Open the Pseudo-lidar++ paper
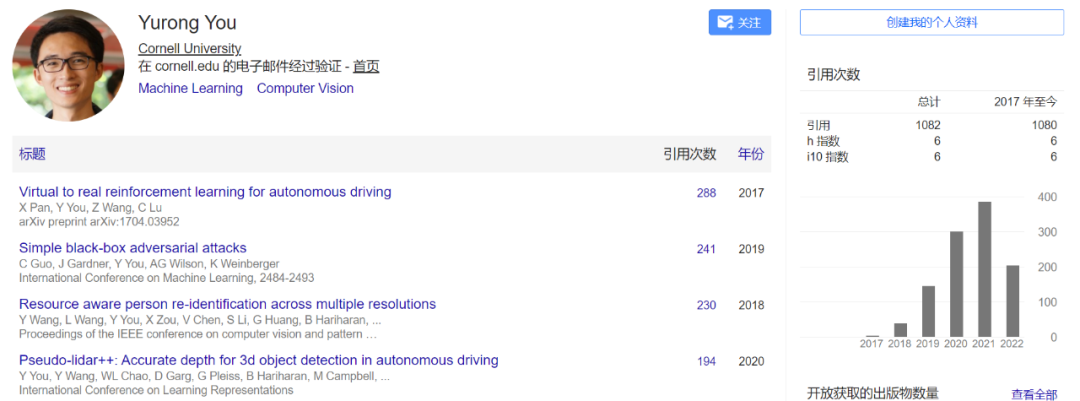 pyautogui.click(x=258, y=360)
